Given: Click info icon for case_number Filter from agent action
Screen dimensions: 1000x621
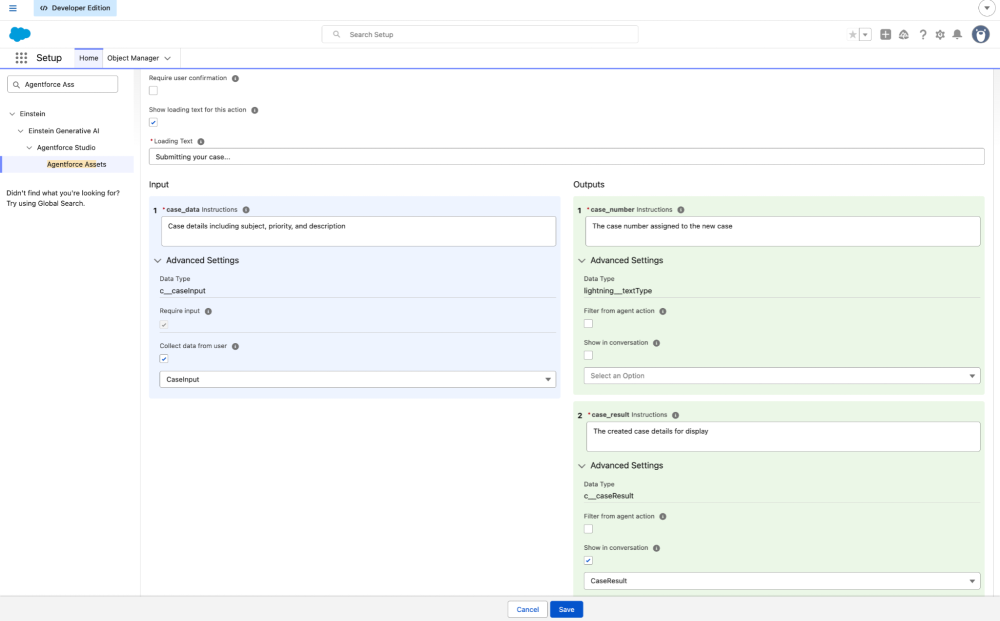Looking at the screenshot, I should (663, 311).
